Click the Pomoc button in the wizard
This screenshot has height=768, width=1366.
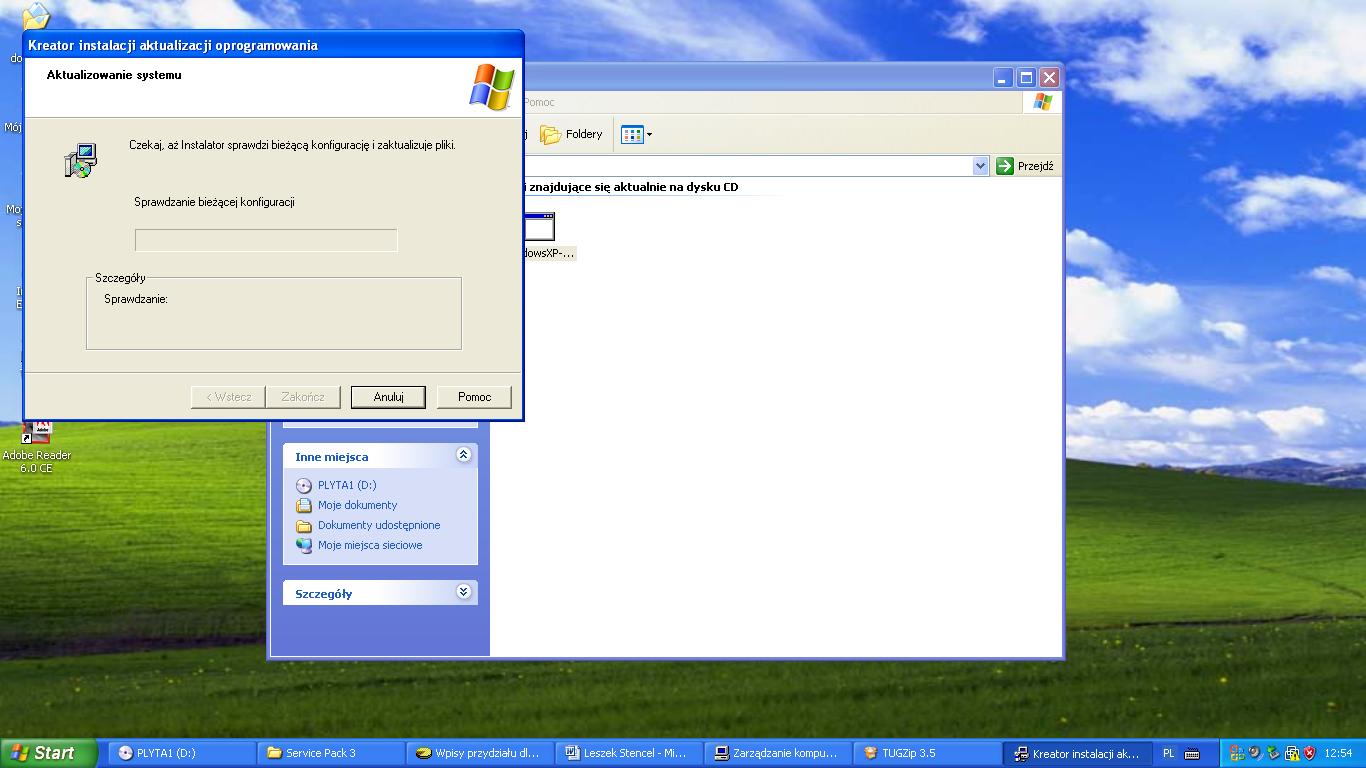(x=474, y=397)
